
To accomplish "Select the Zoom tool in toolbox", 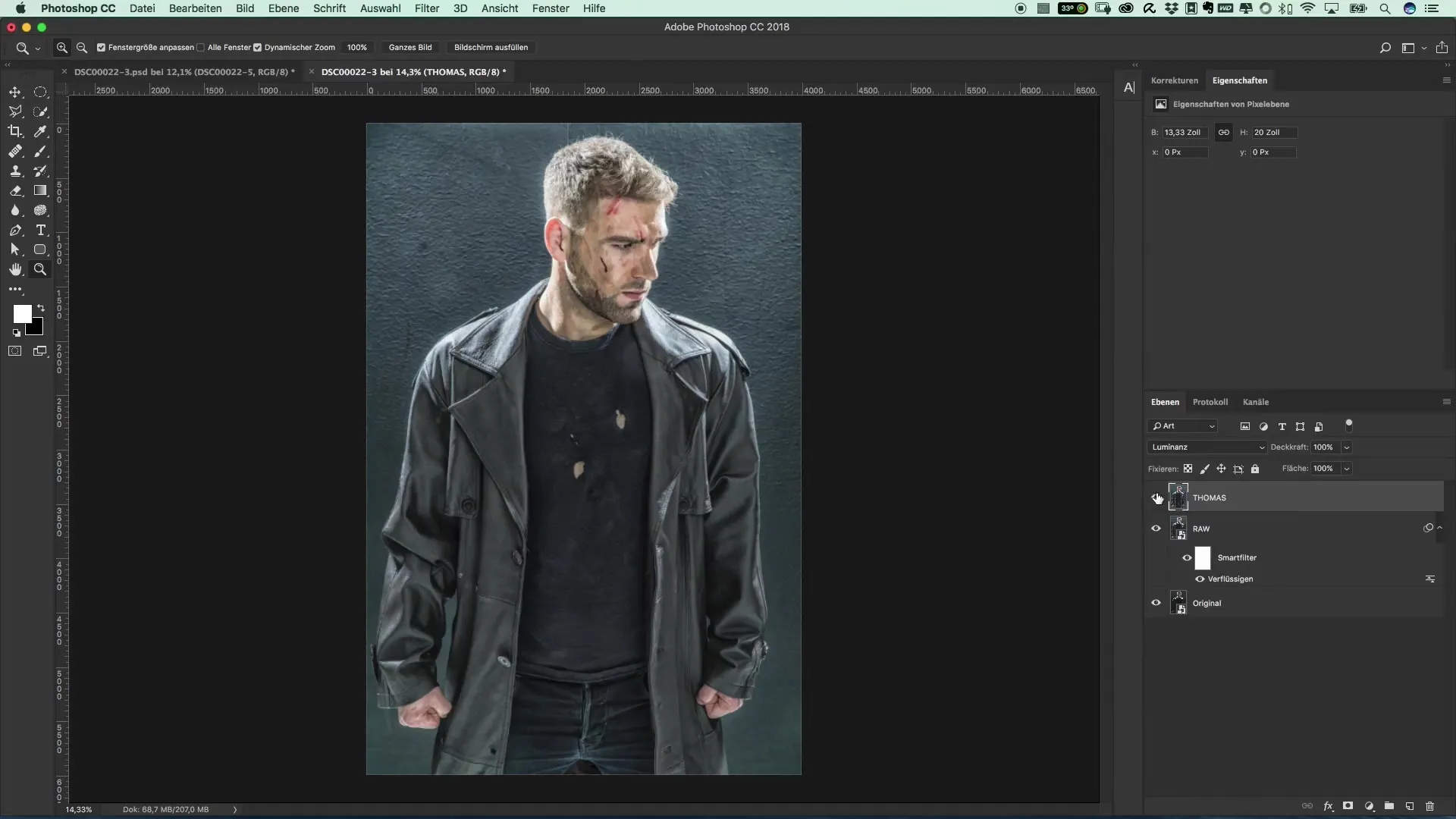I will click(40, 269).
